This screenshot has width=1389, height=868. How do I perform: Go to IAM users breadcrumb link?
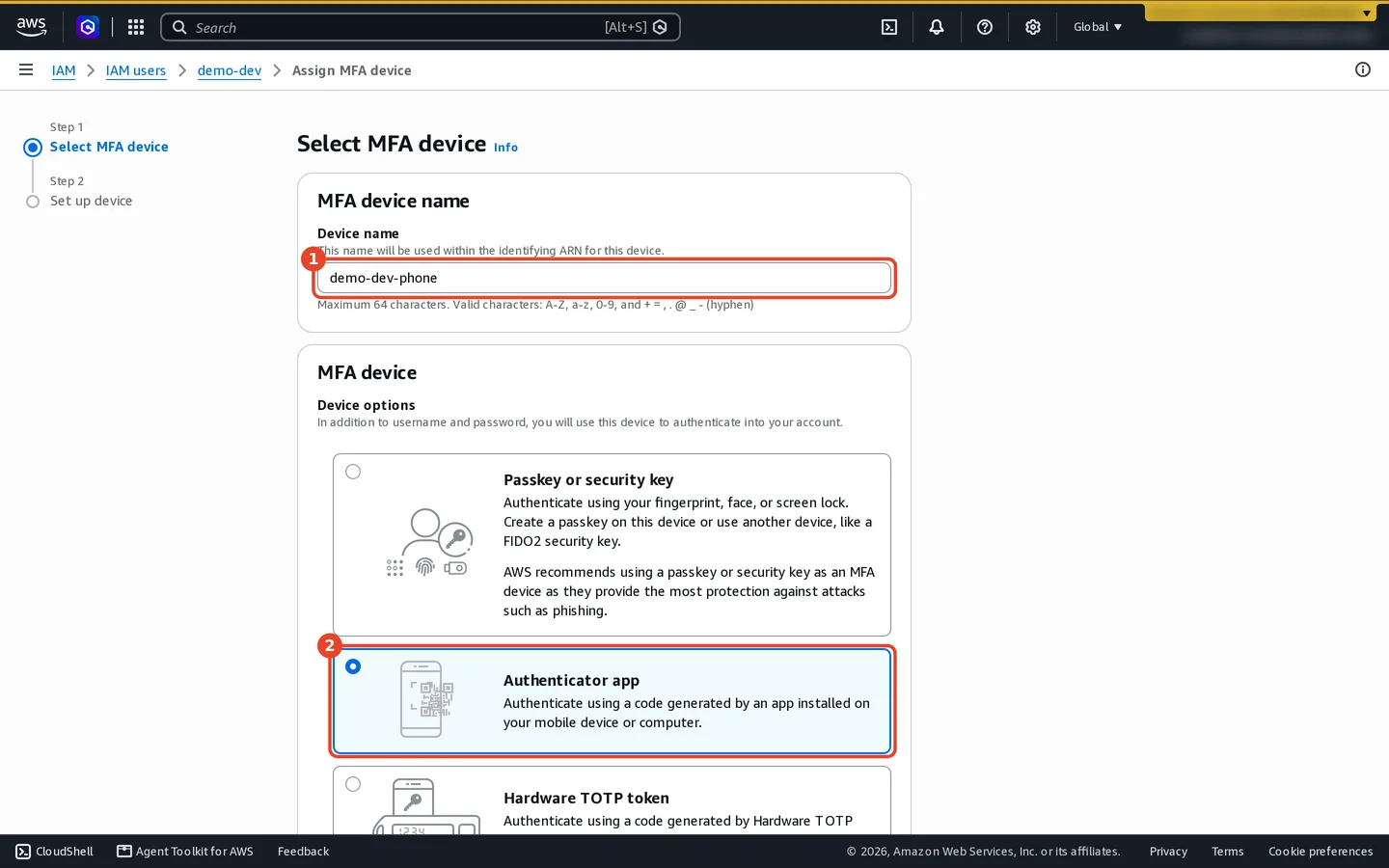136,70
